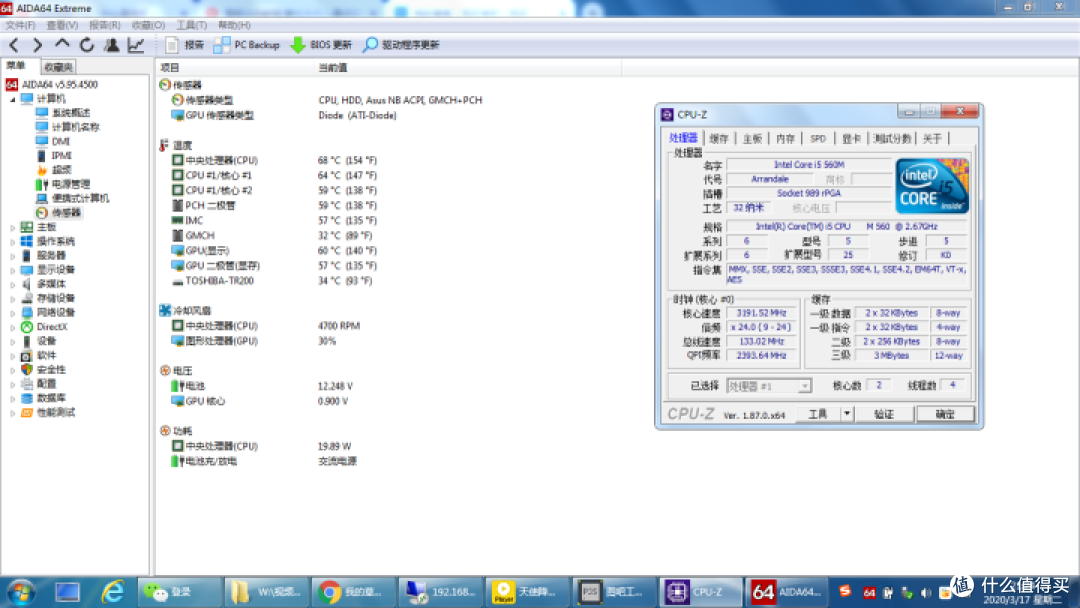The image size is (1080, 608).
Task: Open the 报告 report toolbar button
Action: 185,45
